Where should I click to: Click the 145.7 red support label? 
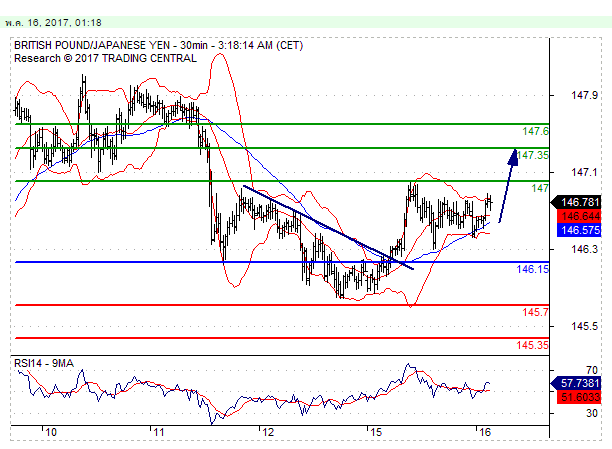[536, 313]
